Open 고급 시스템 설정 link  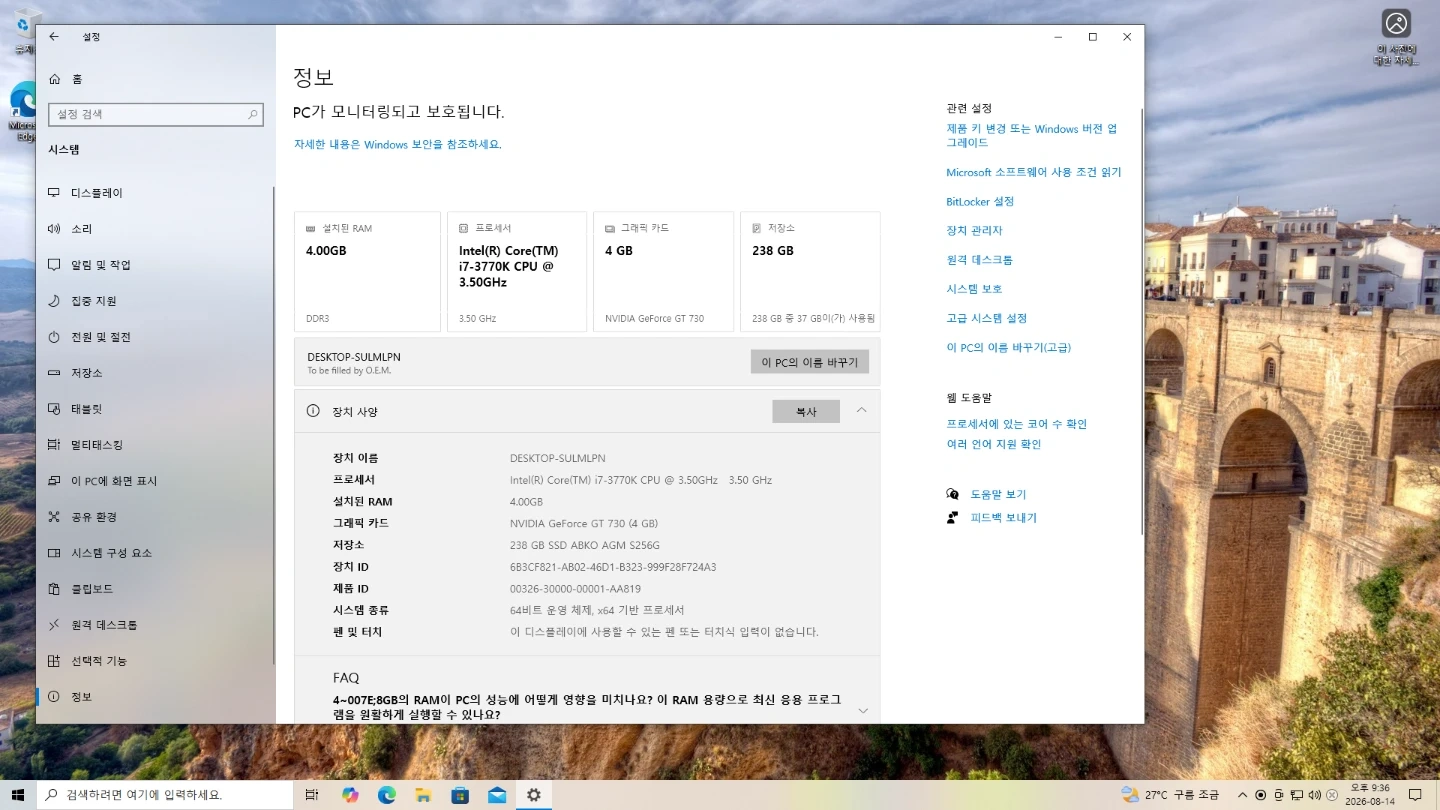[987, 318]
